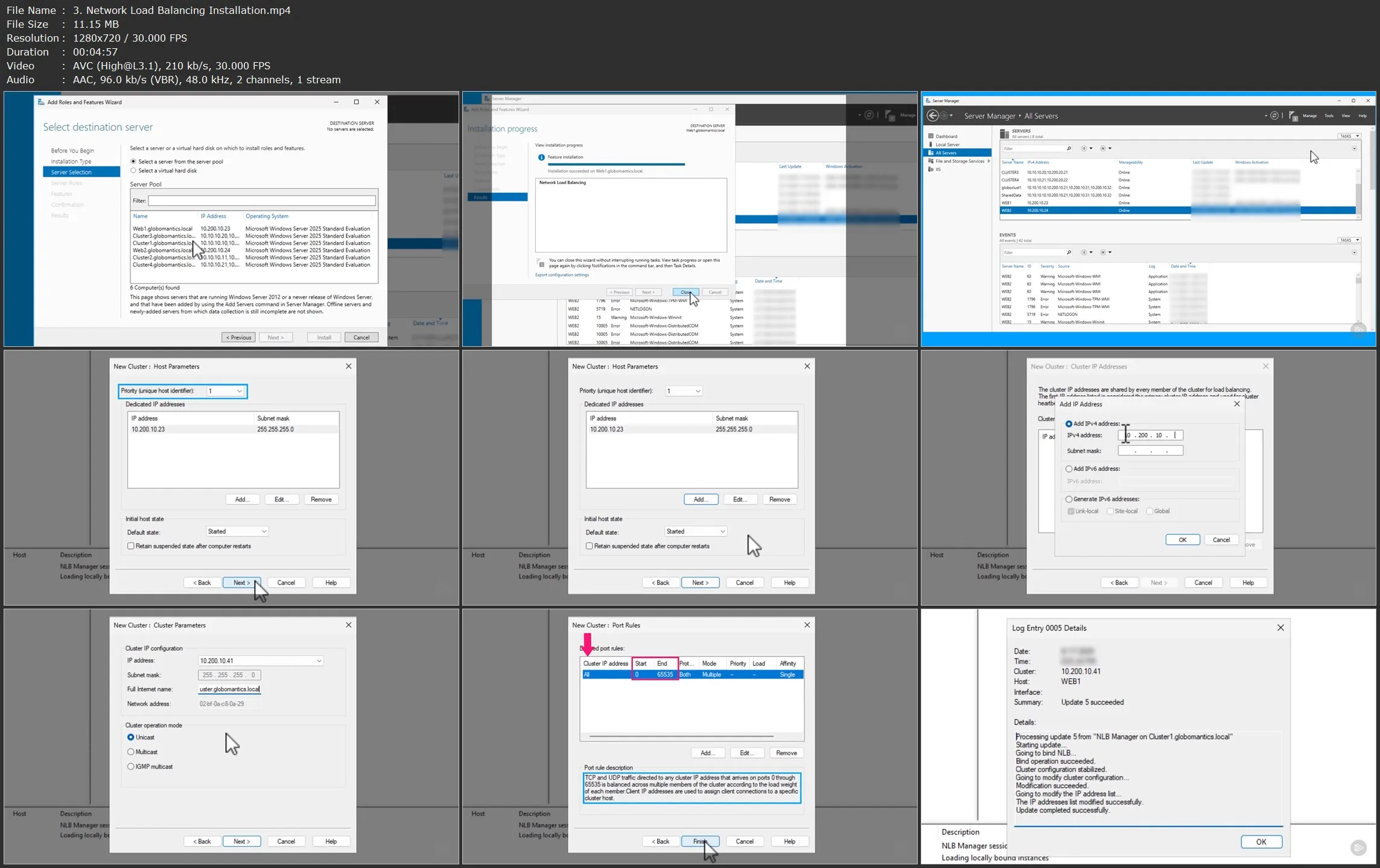Close the Log Entry 0005 Details dialog with X
Screen dimensions: 1380x868
point(1280,628)
